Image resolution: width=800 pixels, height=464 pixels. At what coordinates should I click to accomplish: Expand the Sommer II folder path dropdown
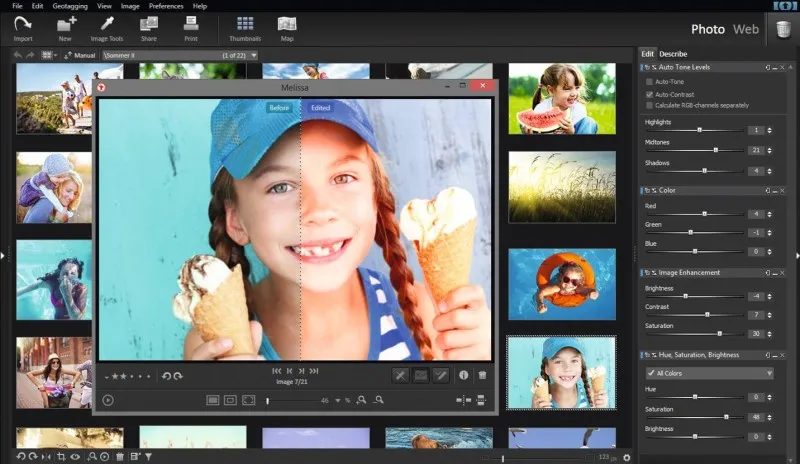pos(254,55)
